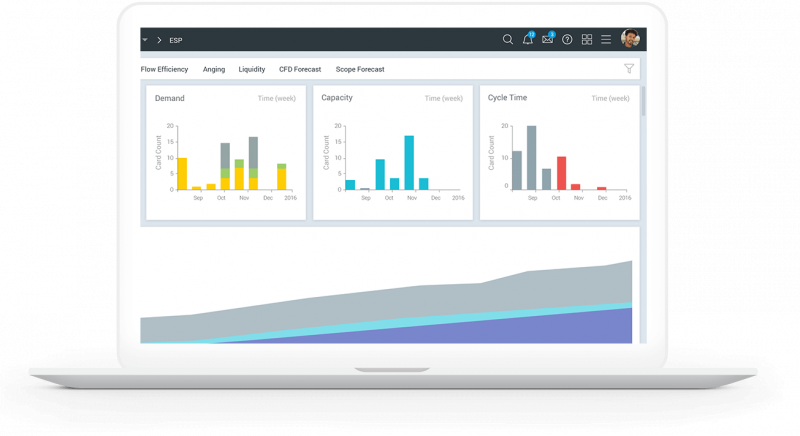This screenshot has height=436, width=800.
Task: Expand the dropdown arrow beside ESP
Action: coord(145,40)
